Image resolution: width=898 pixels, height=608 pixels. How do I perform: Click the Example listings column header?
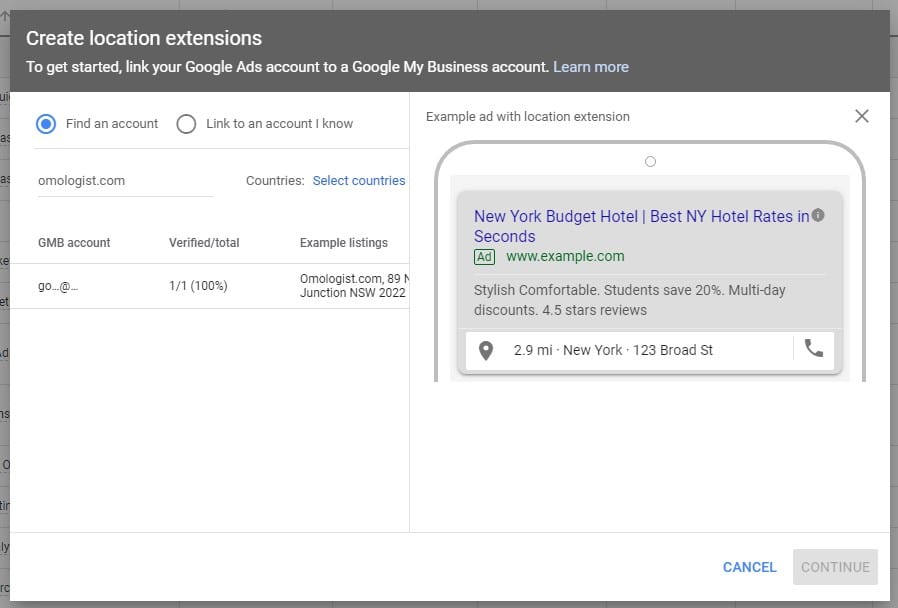[x=344, y=243]
